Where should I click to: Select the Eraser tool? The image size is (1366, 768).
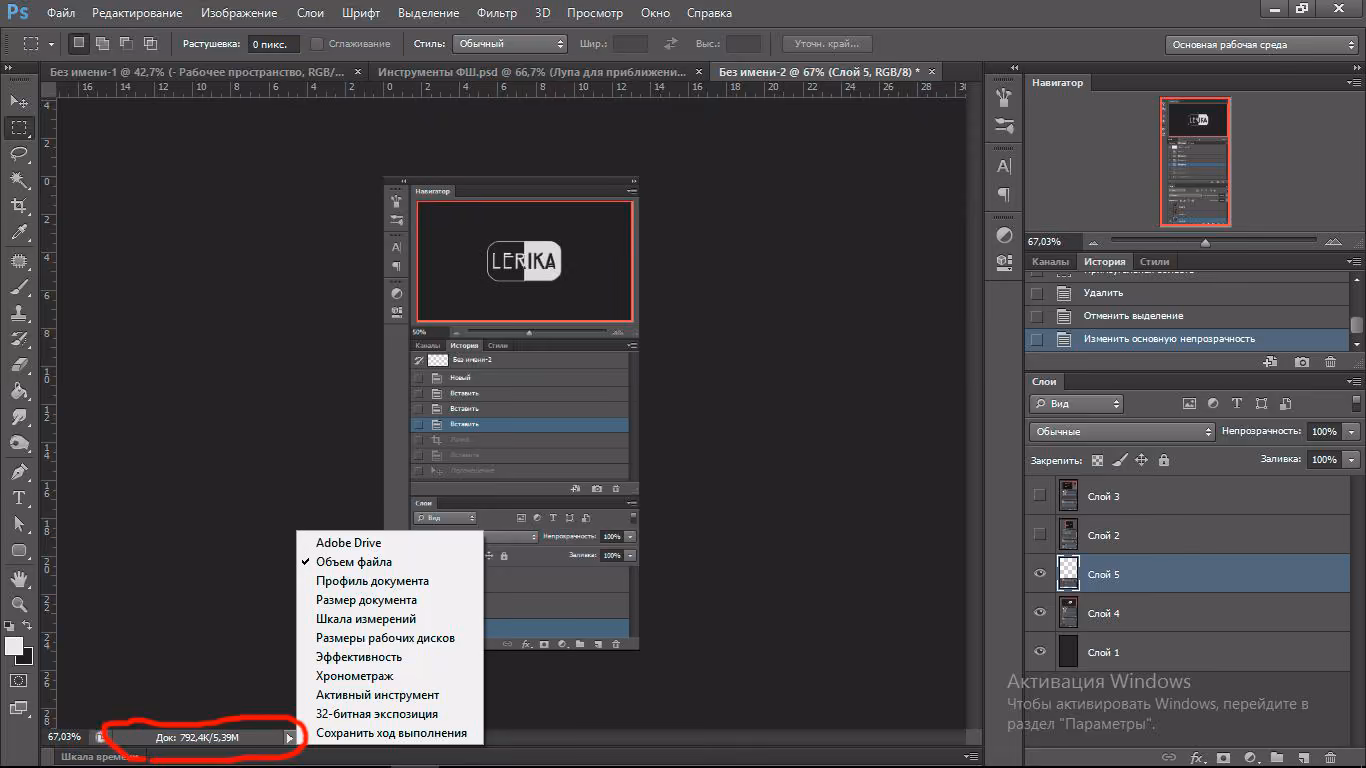pyautogui.click(x=19, y=365)
